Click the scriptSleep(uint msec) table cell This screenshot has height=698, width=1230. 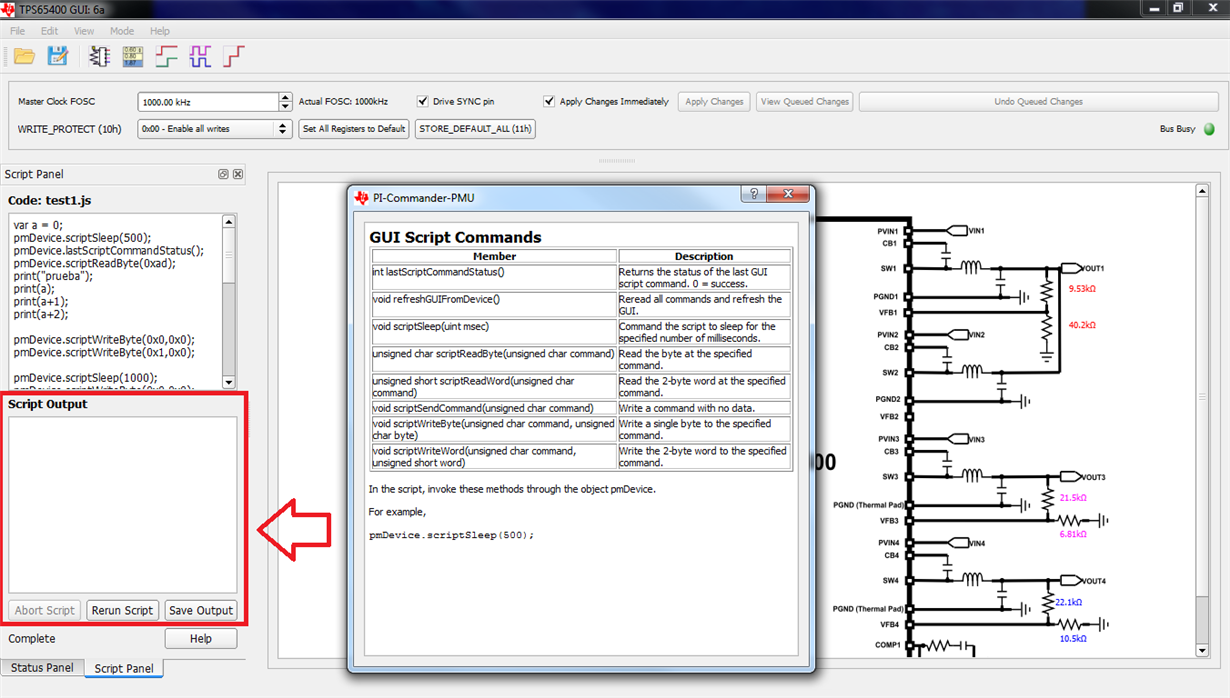[494, 332]
